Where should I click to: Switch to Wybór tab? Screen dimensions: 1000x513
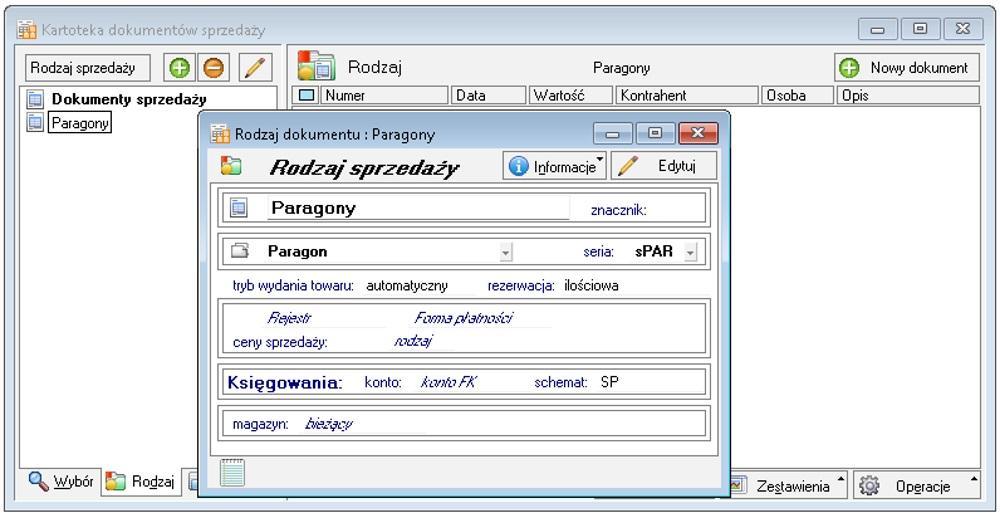(x=62, y=482)
